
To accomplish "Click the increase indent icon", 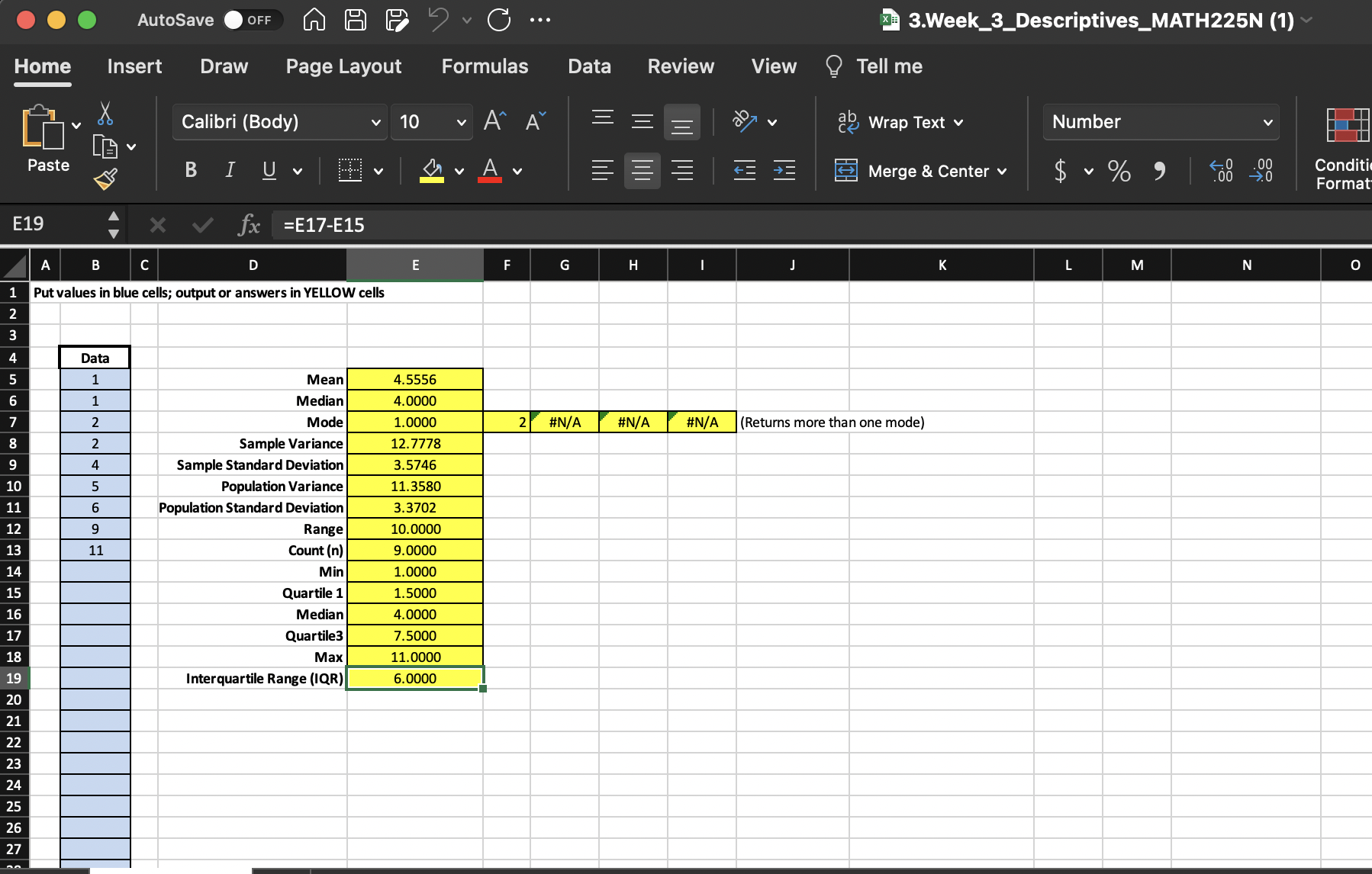I will tap(784, 170).
